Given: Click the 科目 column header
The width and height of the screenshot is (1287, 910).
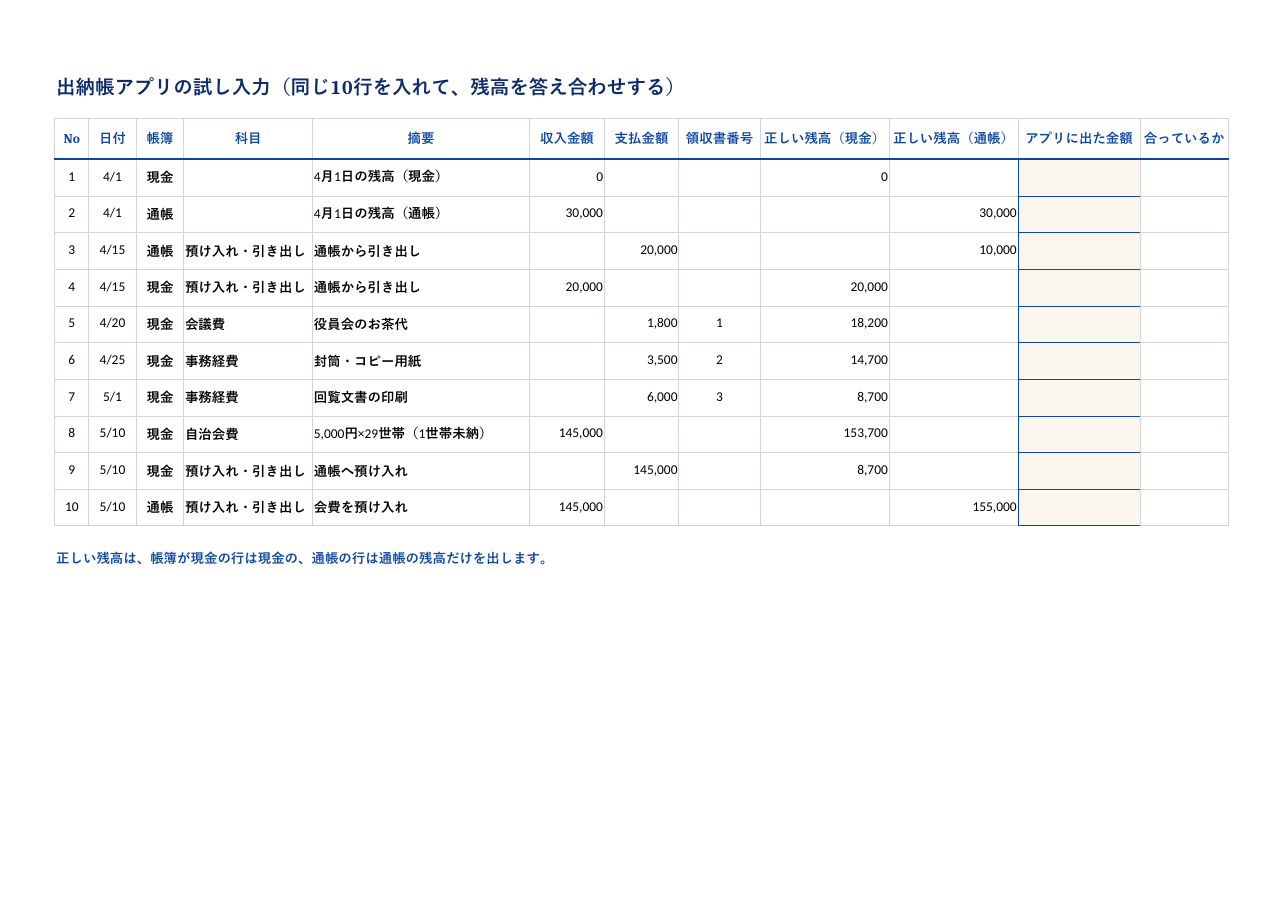Looking at the screenshot, I should tap(248, 139).
